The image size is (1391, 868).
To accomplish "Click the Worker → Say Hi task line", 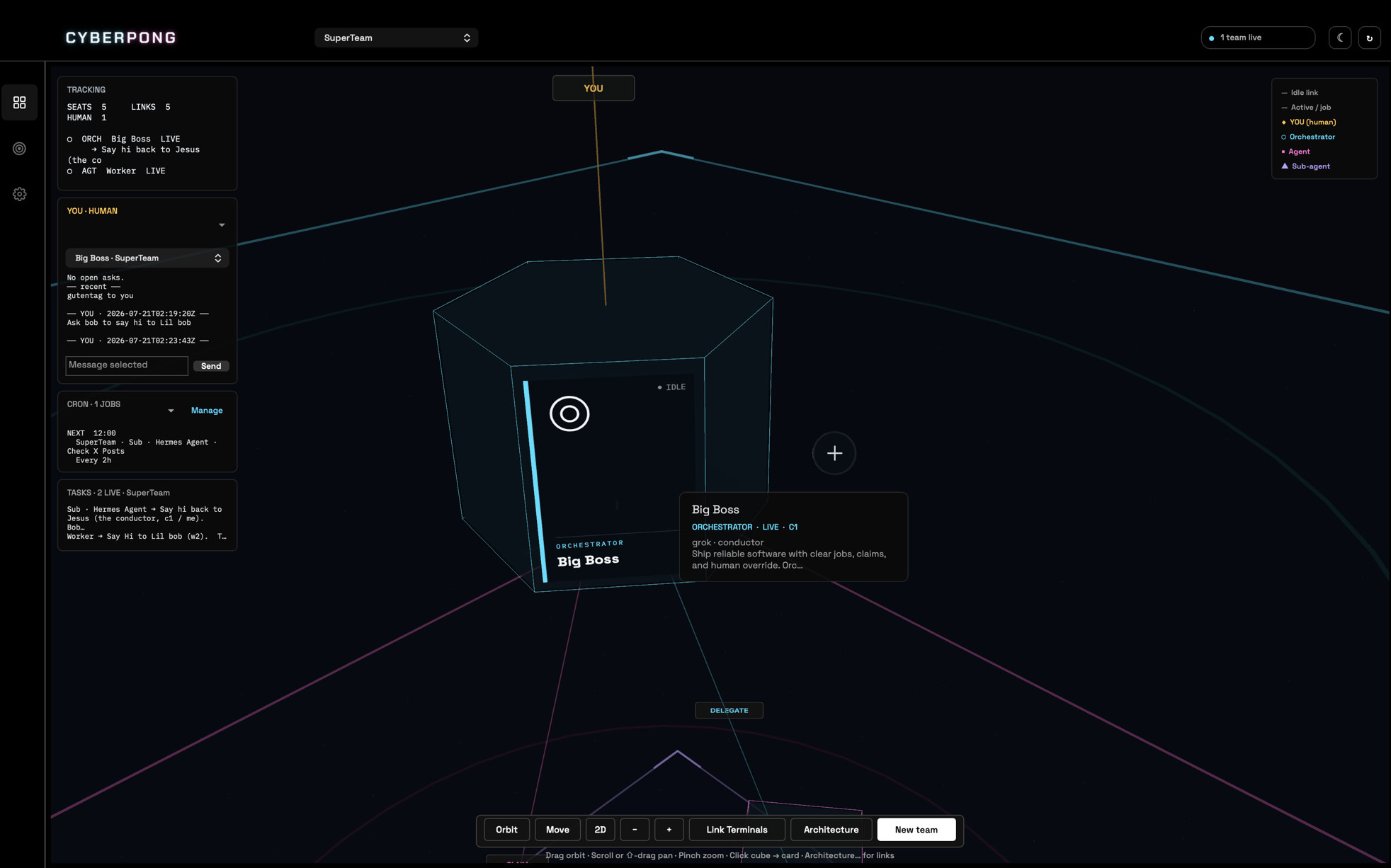I will [147, 537].
